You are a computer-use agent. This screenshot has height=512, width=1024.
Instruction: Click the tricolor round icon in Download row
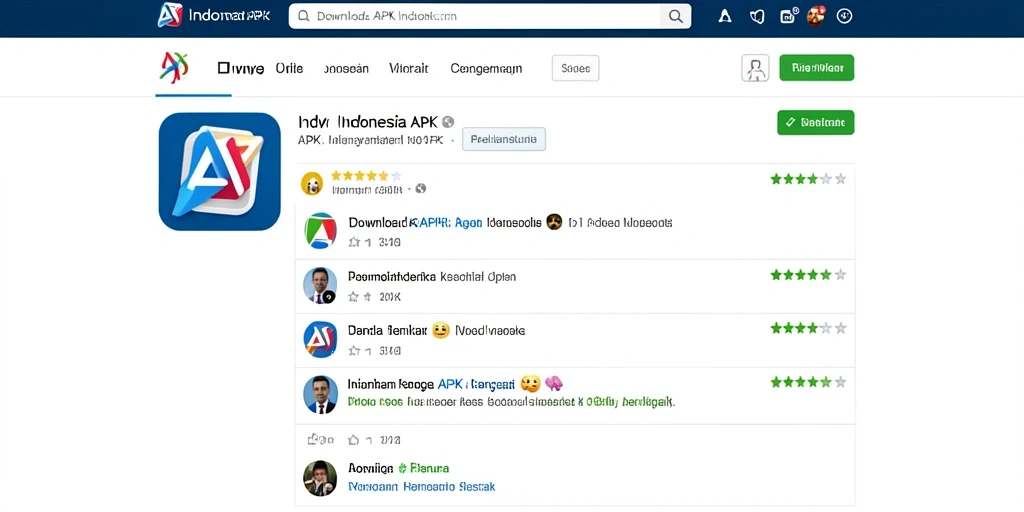[321, 231]
